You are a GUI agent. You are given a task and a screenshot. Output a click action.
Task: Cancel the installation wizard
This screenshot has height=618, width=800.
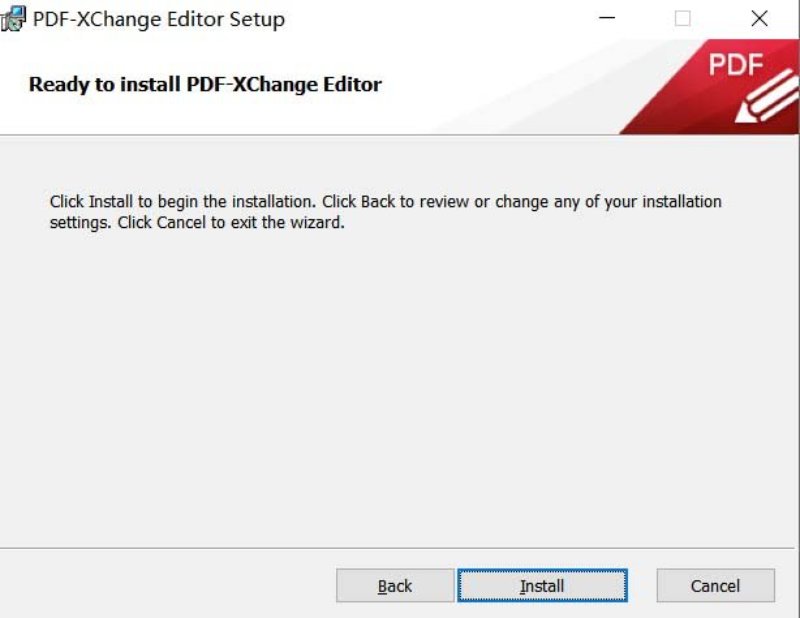pos(714,586)
